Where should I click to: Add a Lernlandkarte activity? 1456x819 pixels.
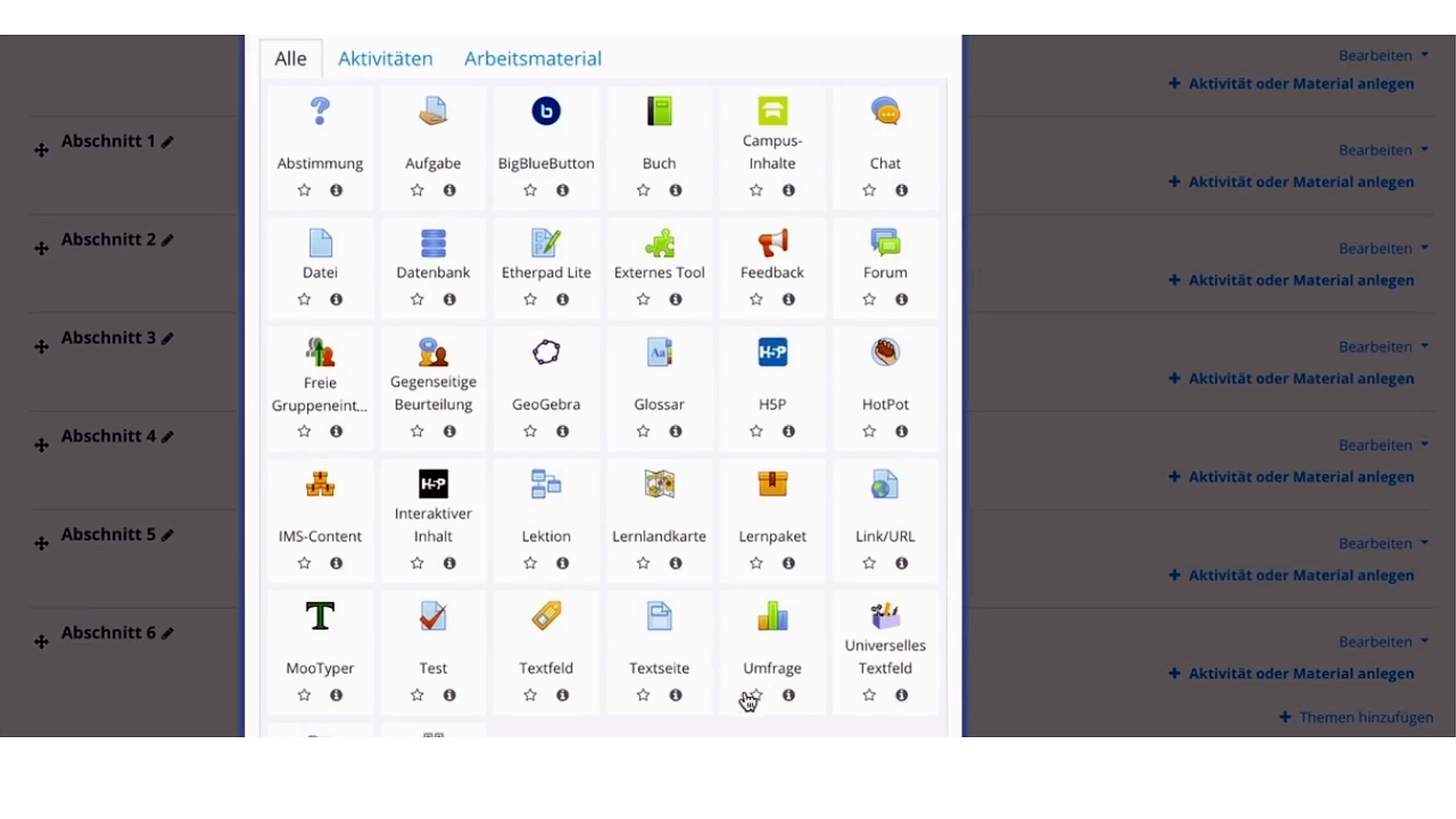click(659, 485)
